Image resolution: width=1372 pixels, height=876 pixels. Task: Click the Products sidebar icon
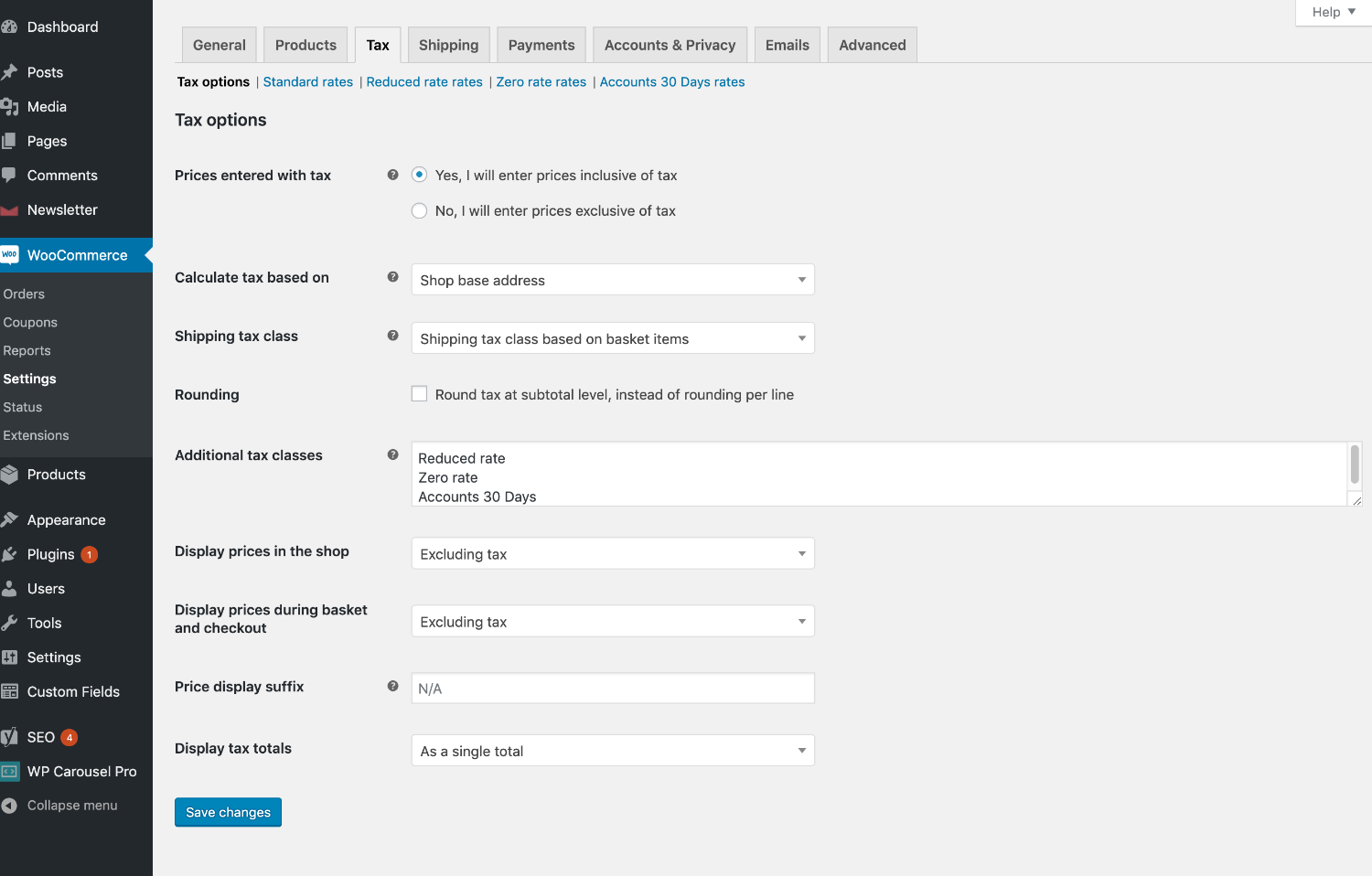[x=10, y=474]
